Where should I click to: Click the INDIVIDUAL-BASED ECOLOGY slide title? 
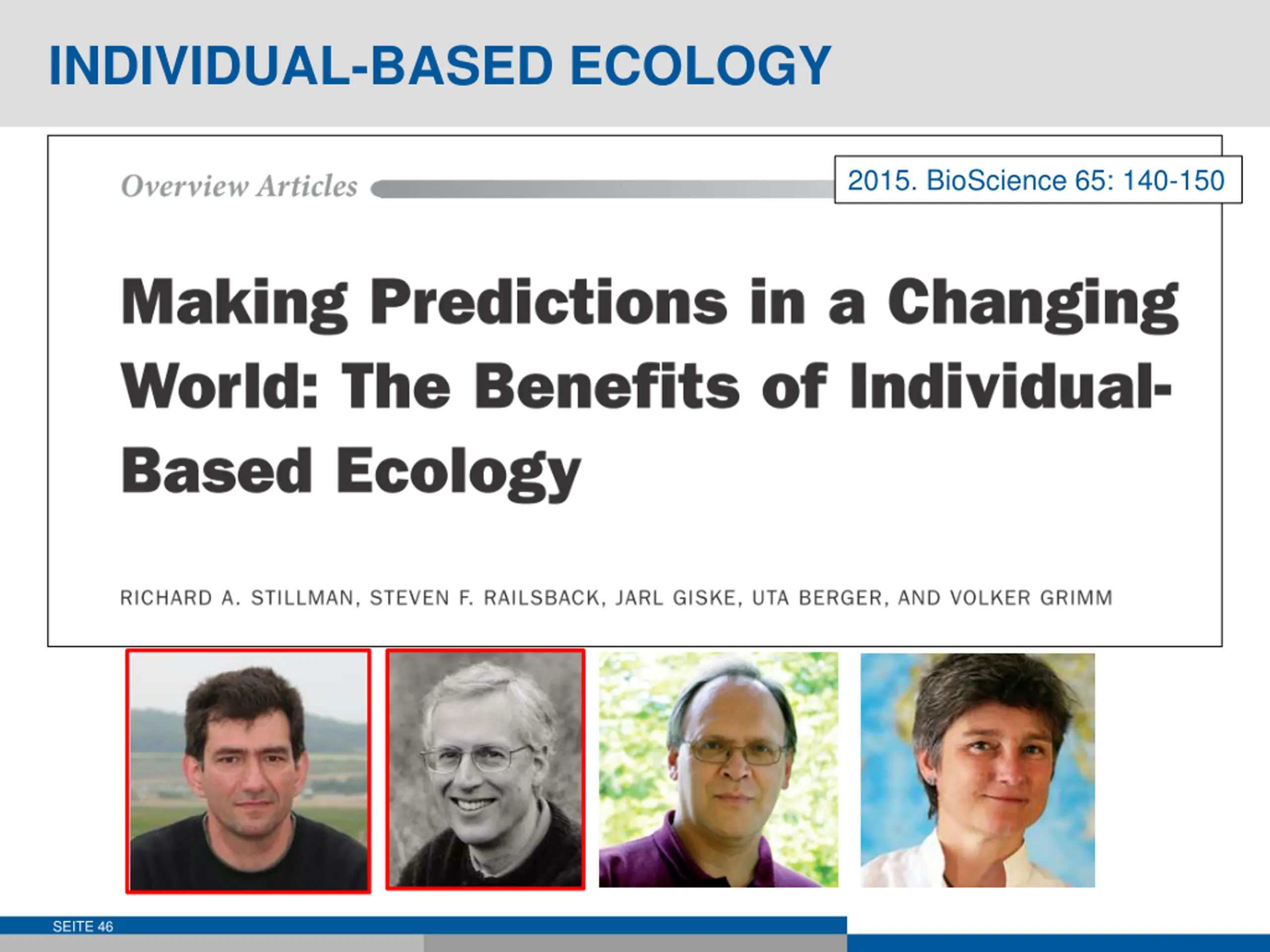pos(440,66)
